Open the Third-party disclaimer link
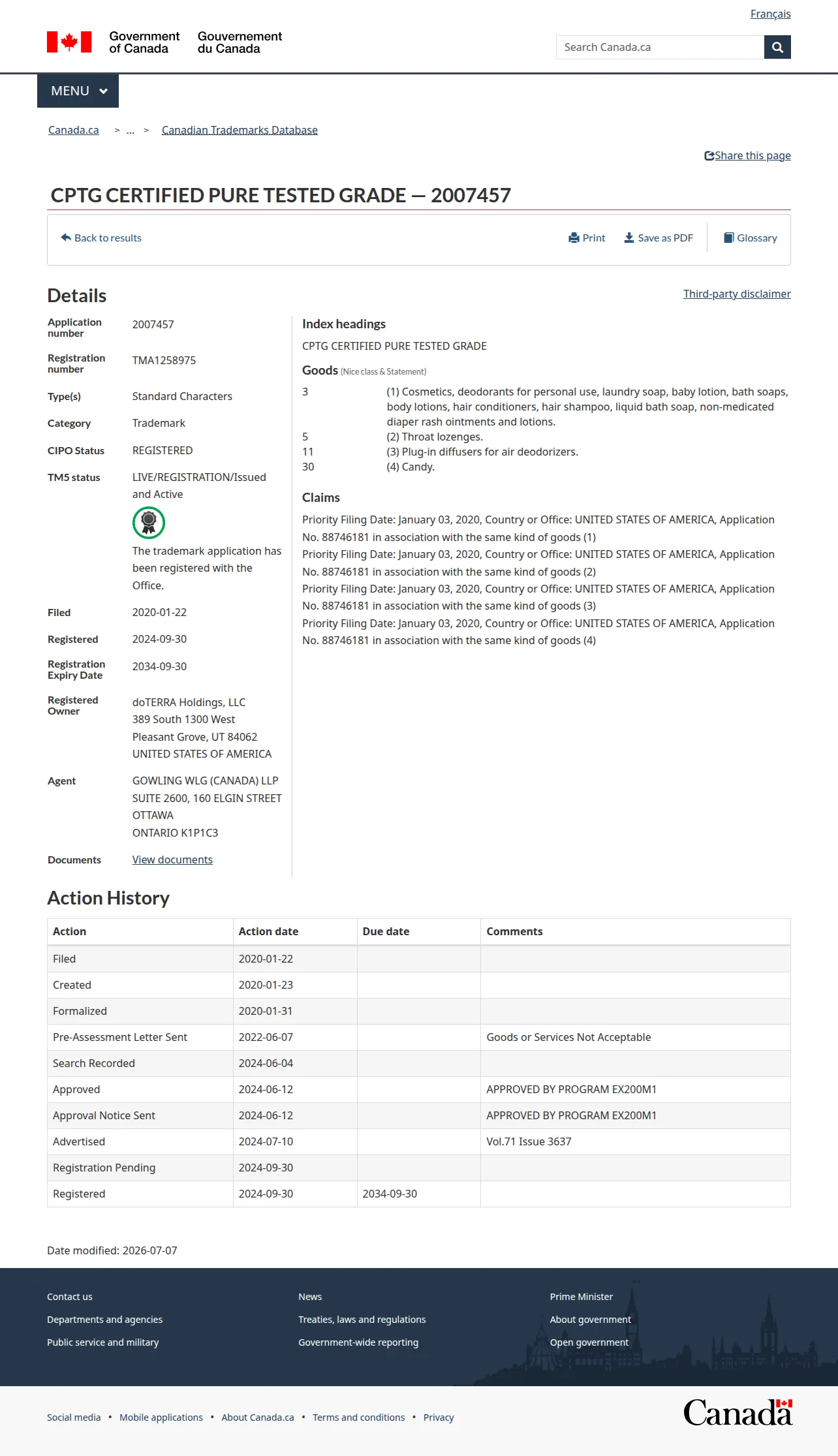 (737, 294)
